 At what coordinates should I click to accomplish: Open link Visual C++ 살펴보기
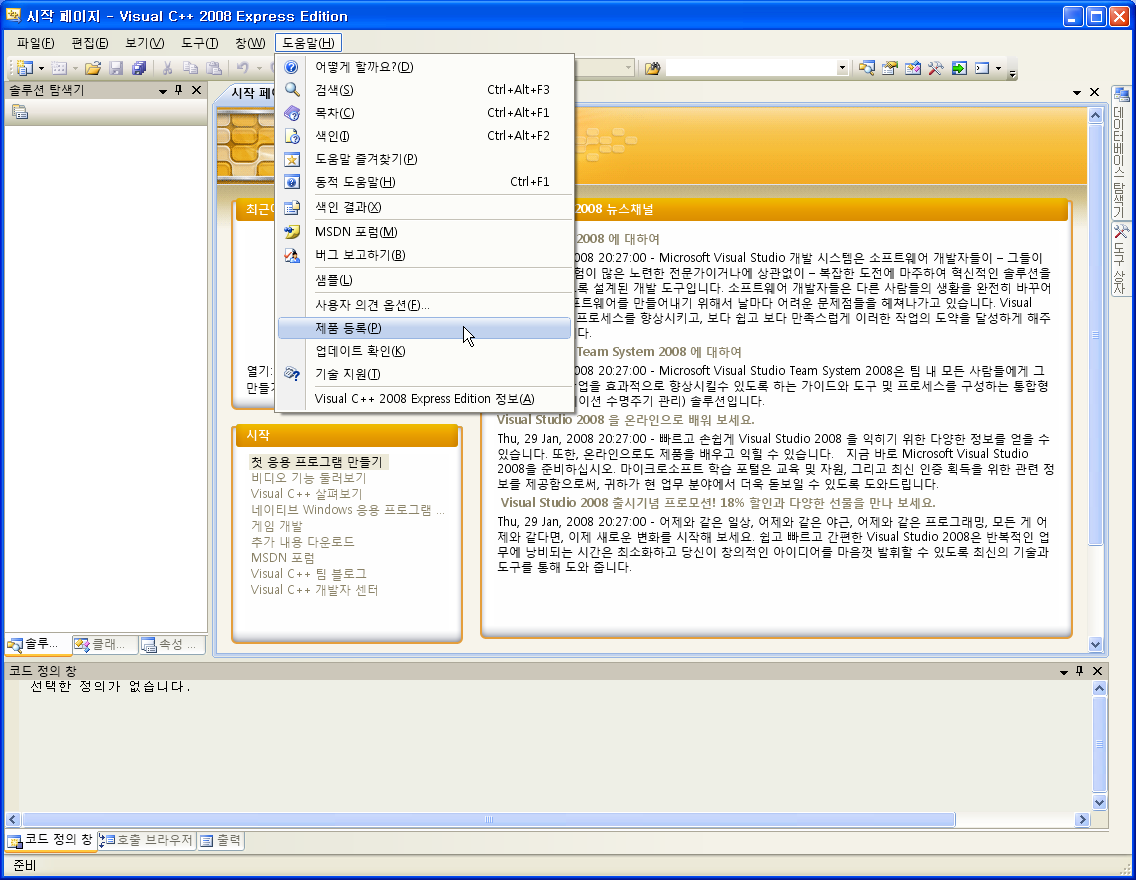[306, 494]
